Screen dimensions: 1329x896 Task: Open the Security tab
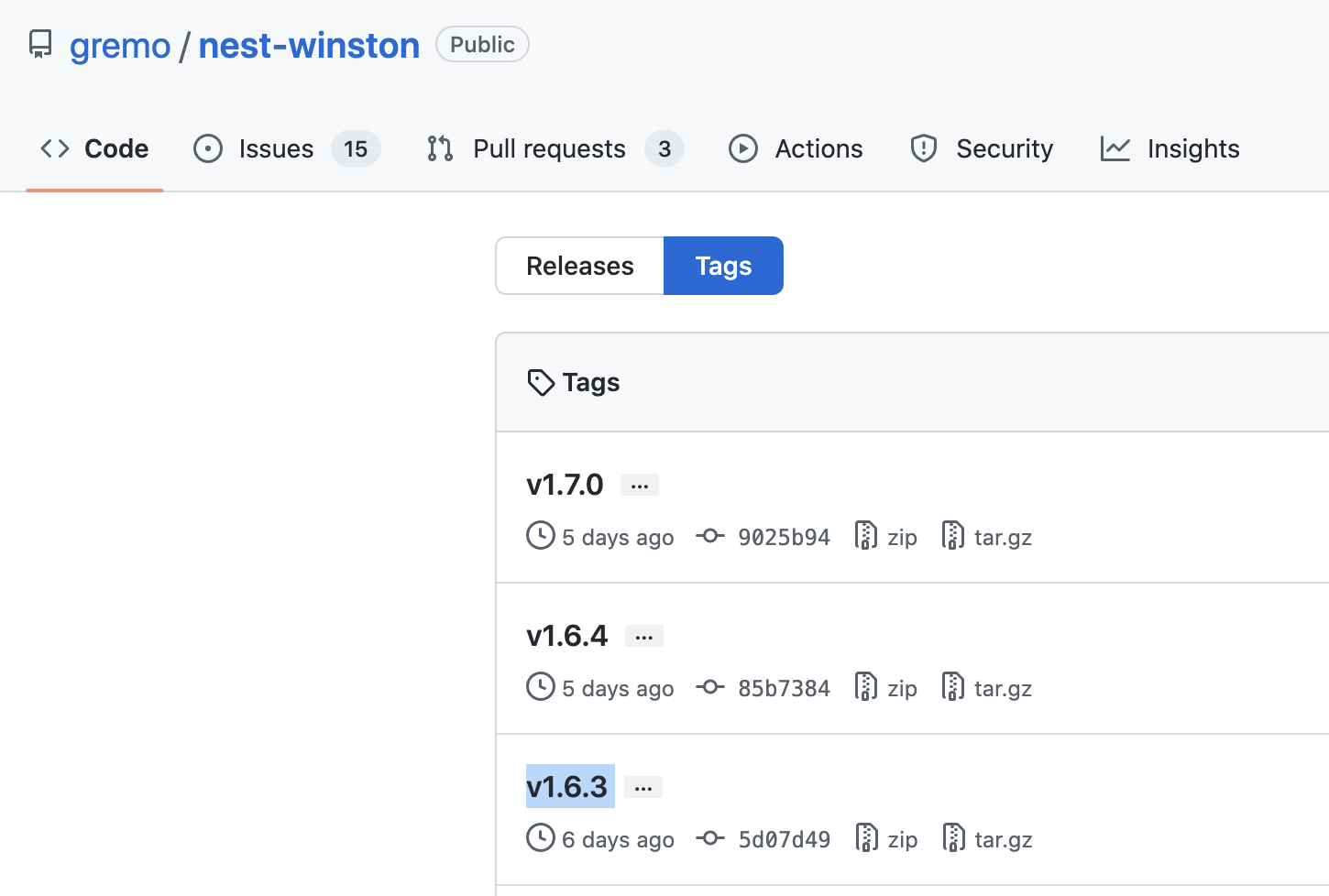pos(982,148)
